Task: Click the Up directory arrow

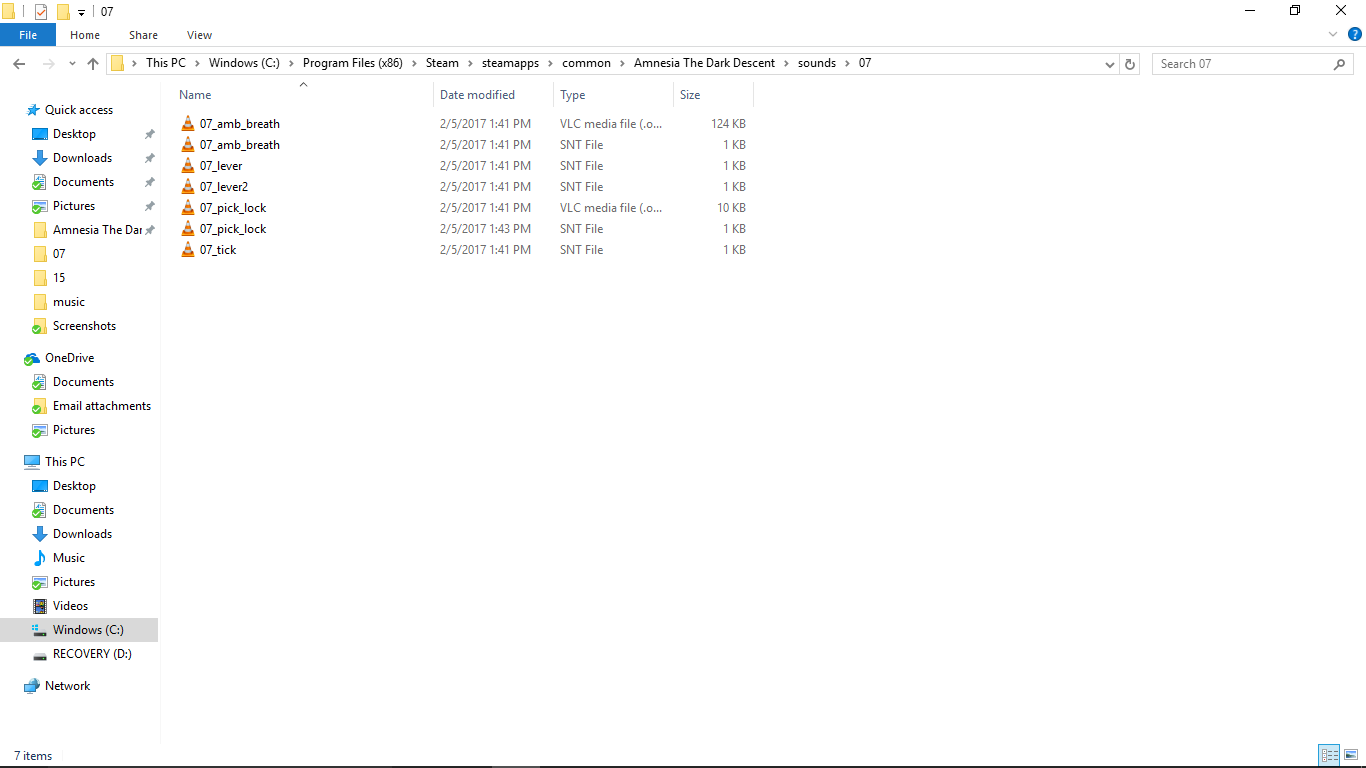Action: coord(93,63)
